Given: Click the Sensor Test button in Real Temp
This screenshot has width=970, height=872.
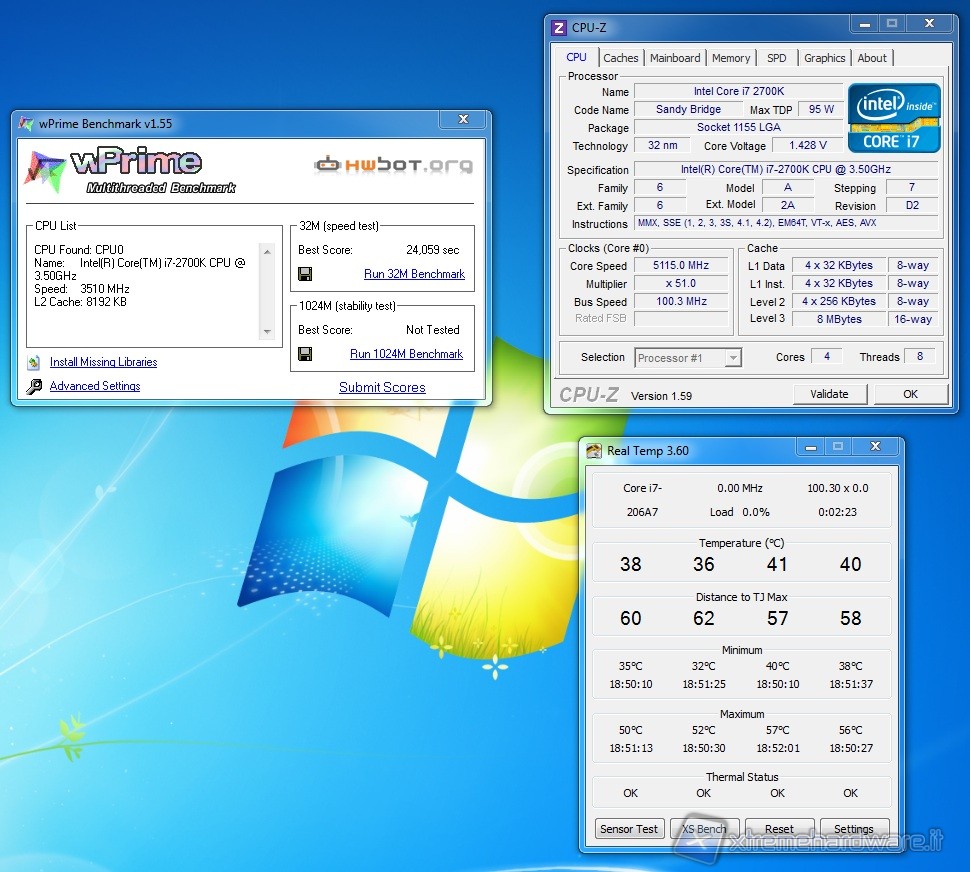Looking at the screenshot, I should [x=629, y=829].
